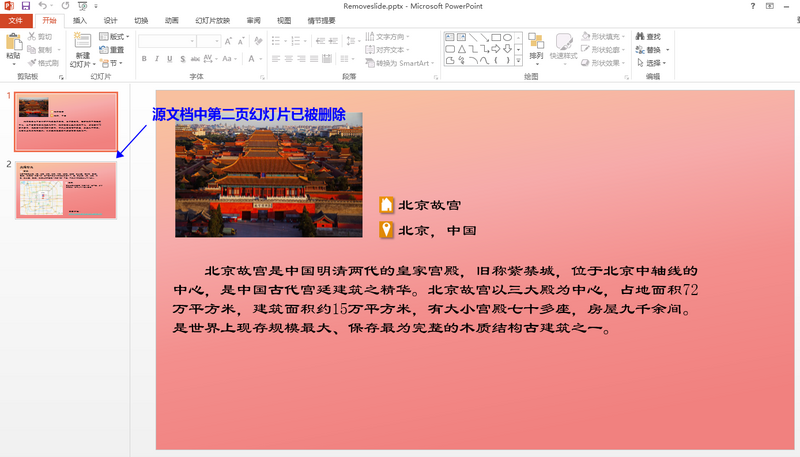Open Customize Quick Access Toolbar dropdown
Screen dimensions: 800x457
tap(96, 6)
